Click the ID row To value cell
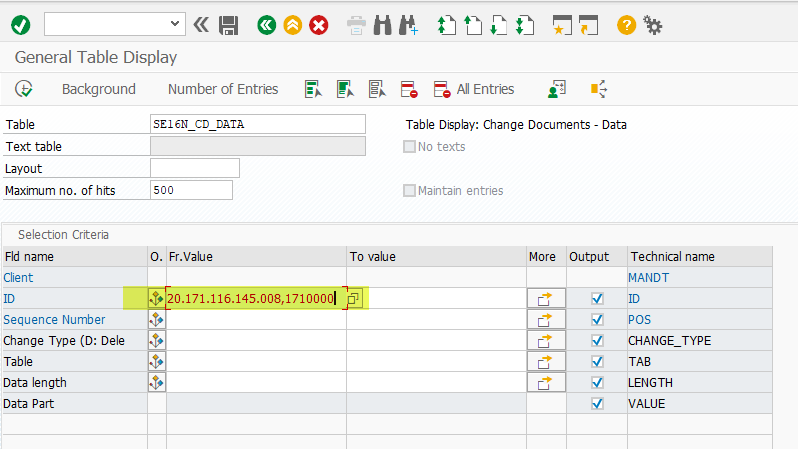This screenshot has width=798, height=449. 445,298
